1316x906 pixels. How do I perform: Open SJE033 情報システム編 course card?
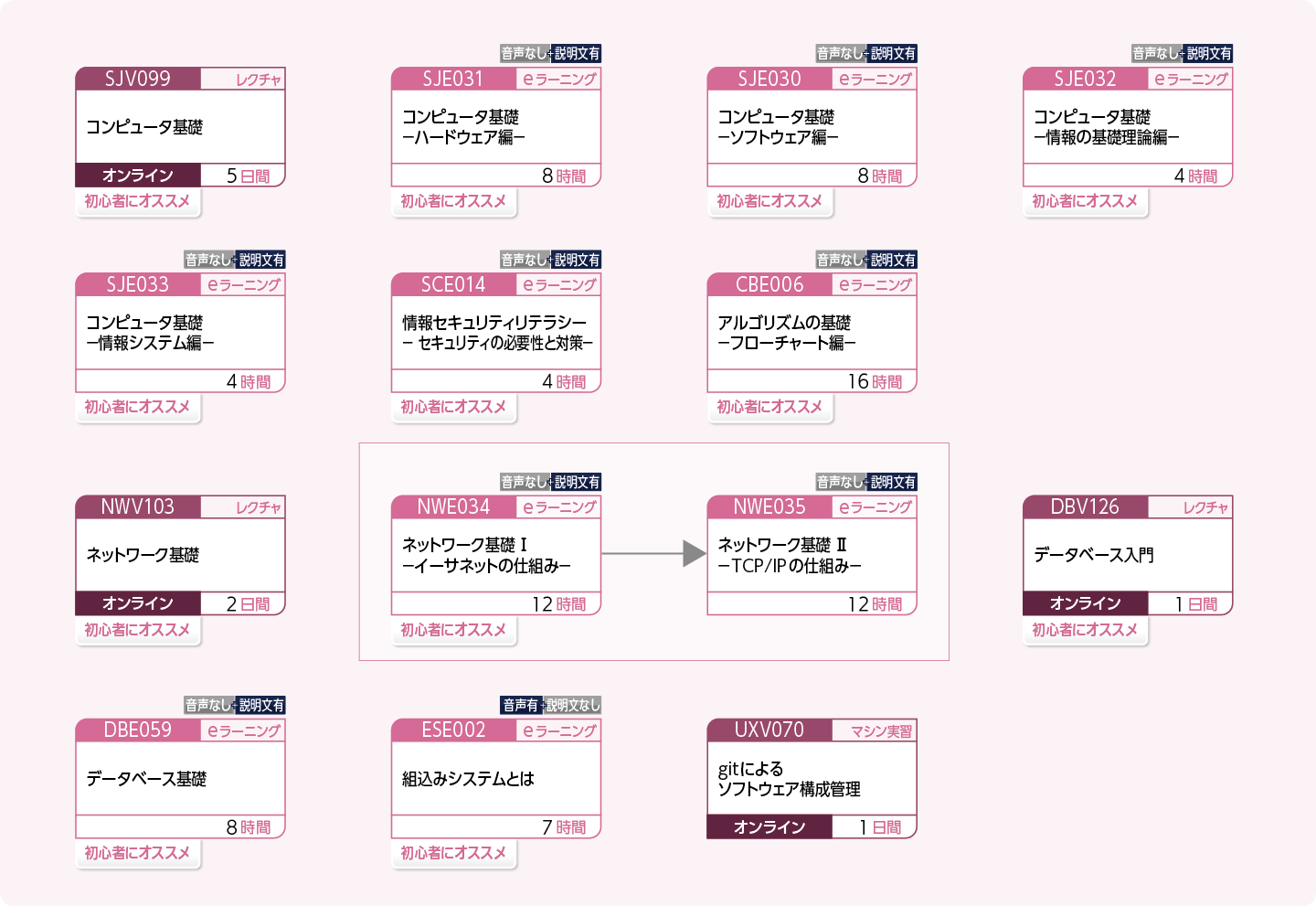pos(180,333)
